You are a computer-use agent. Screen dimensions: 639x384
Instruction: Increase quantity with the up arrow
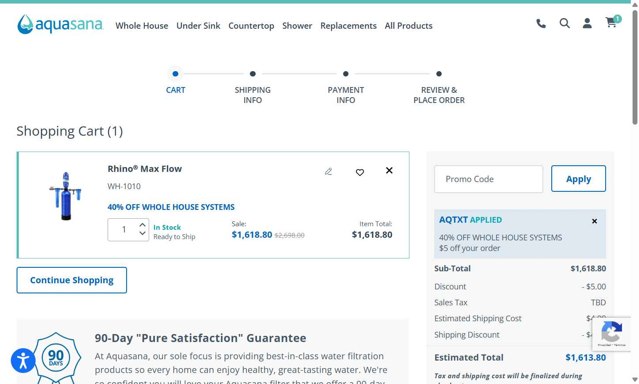(x=142, y=225)
